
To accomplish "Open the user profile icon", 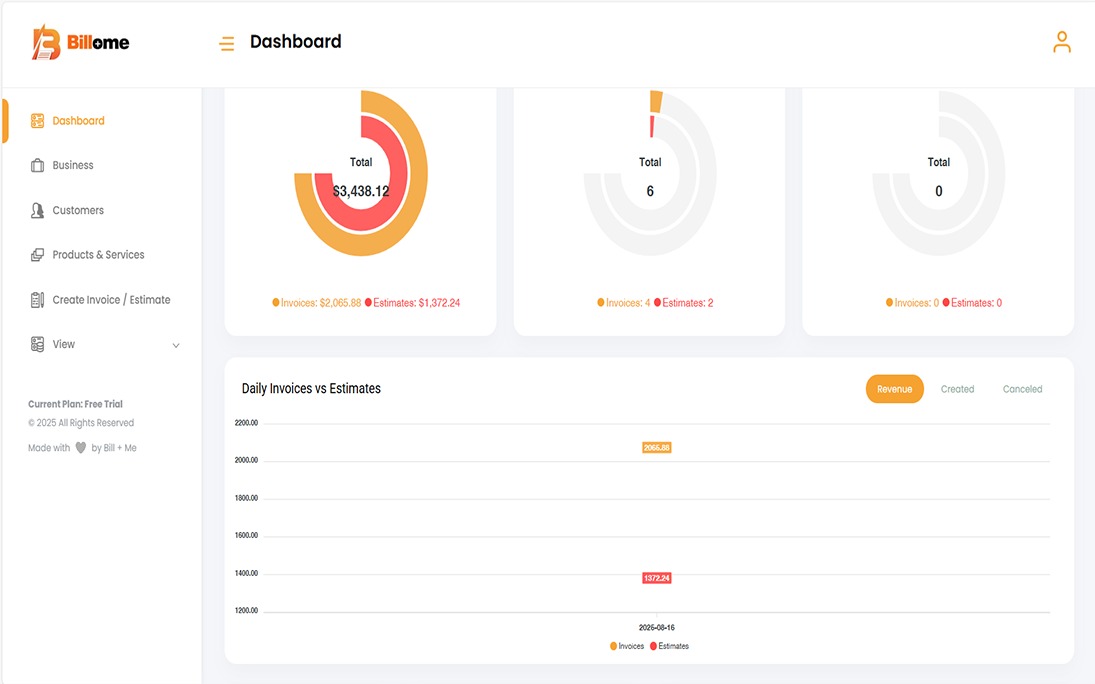I will 1061,42.
